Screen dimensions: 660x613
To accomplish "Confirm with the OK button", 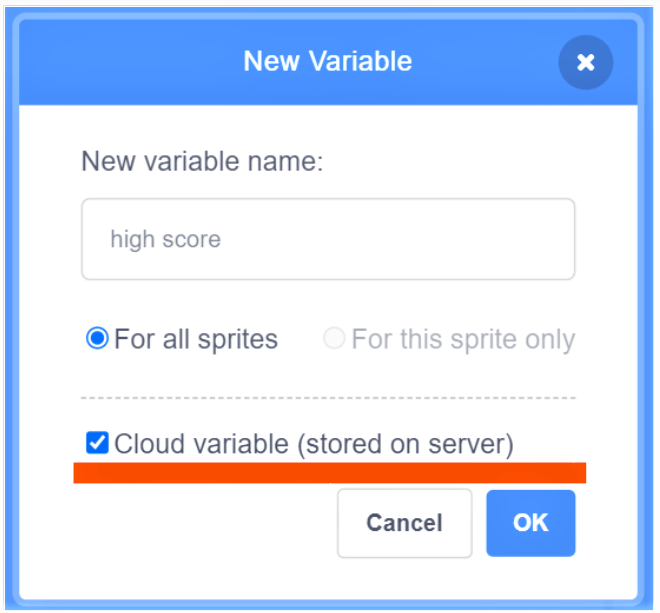I will point(531,523).
